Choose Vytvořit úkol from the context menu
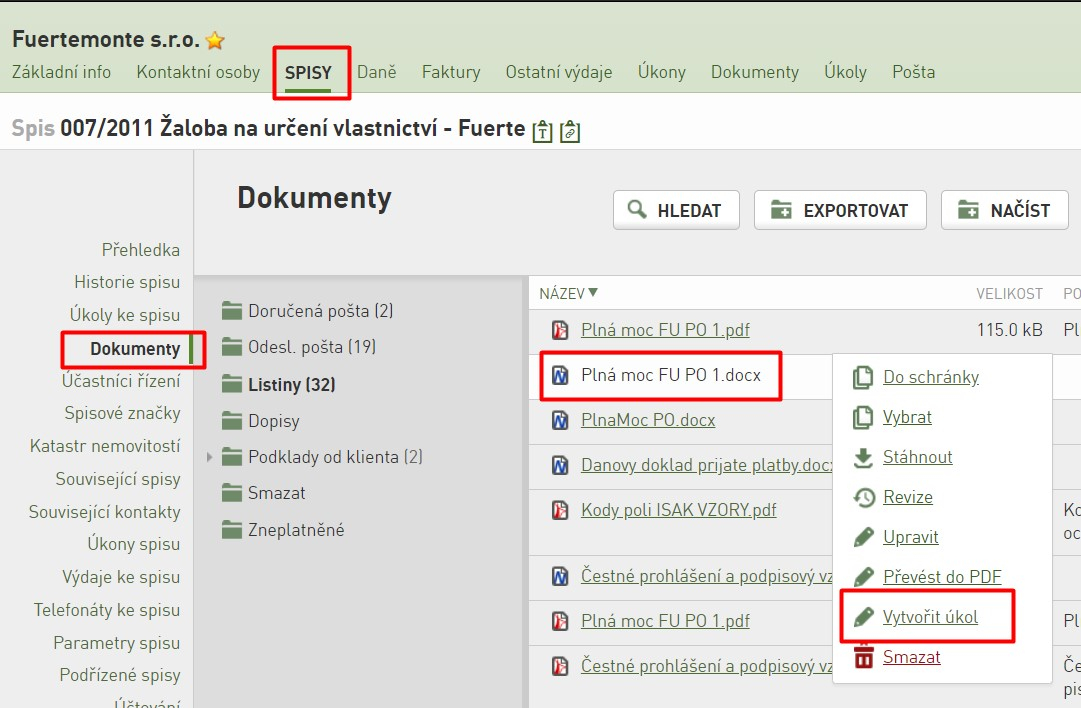 [930, 616]
